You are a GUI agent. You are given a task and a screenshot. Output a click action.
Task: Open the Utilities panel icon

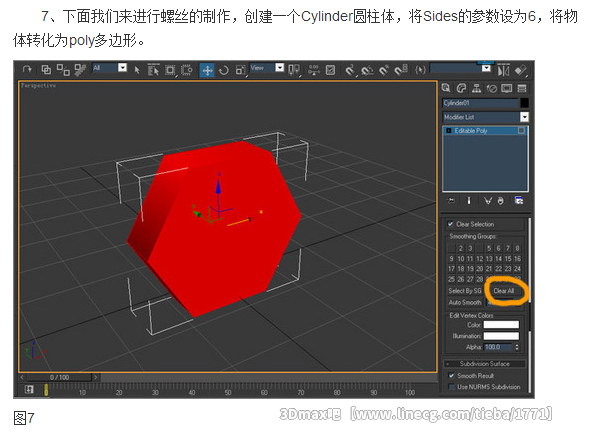(522, 88)
